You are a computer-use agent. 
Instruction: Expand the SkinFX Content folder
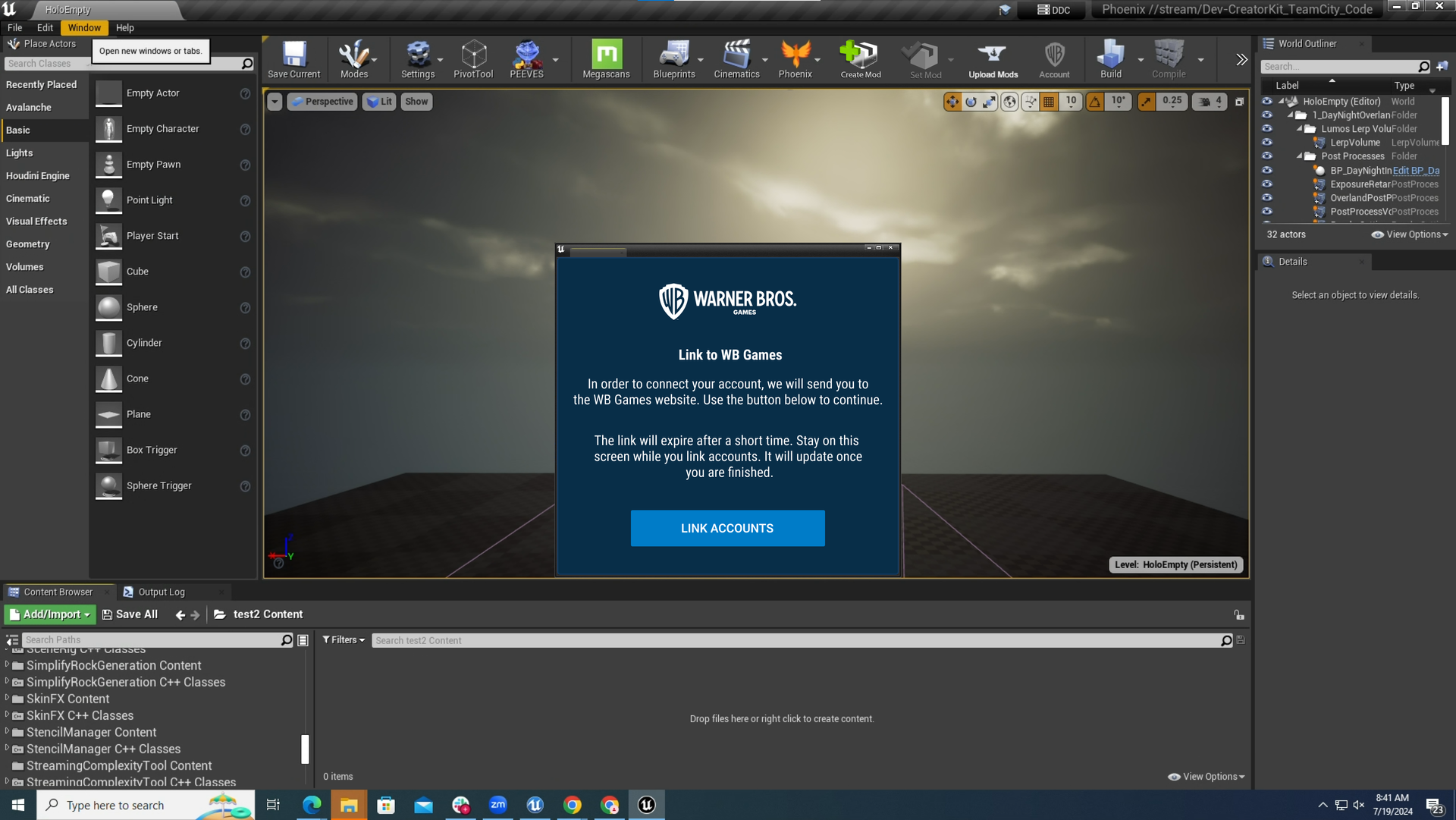[7, 699]
